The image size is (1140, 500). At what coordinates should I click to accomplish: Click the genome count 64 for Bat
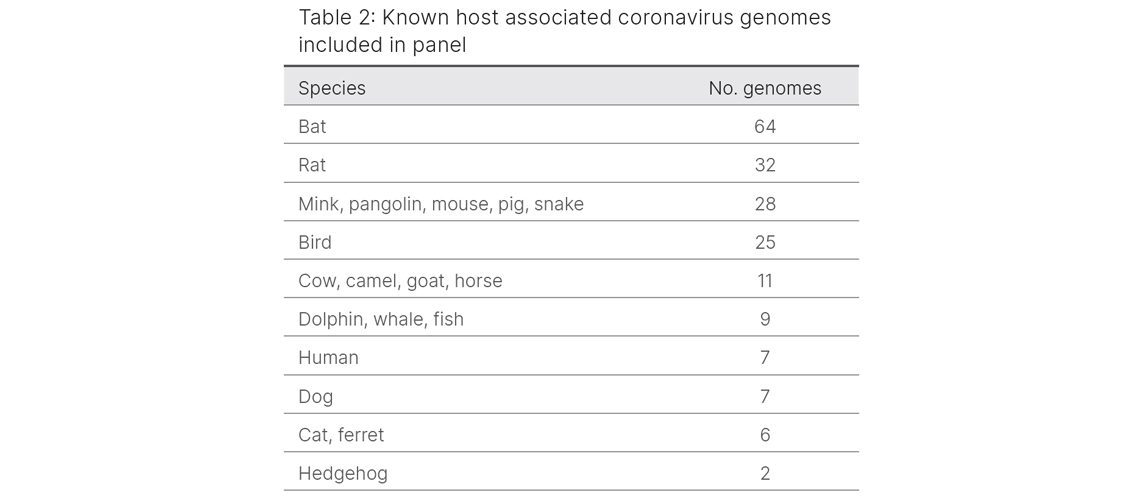click(765, 127)
